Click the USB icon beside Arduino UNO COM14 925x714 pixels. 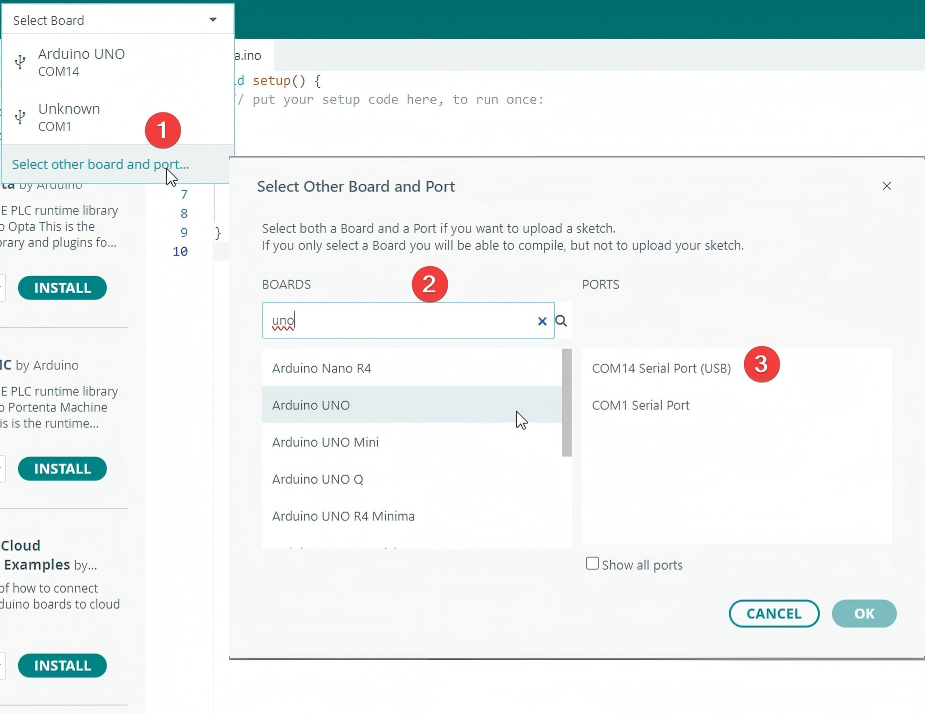click(21, 62)
